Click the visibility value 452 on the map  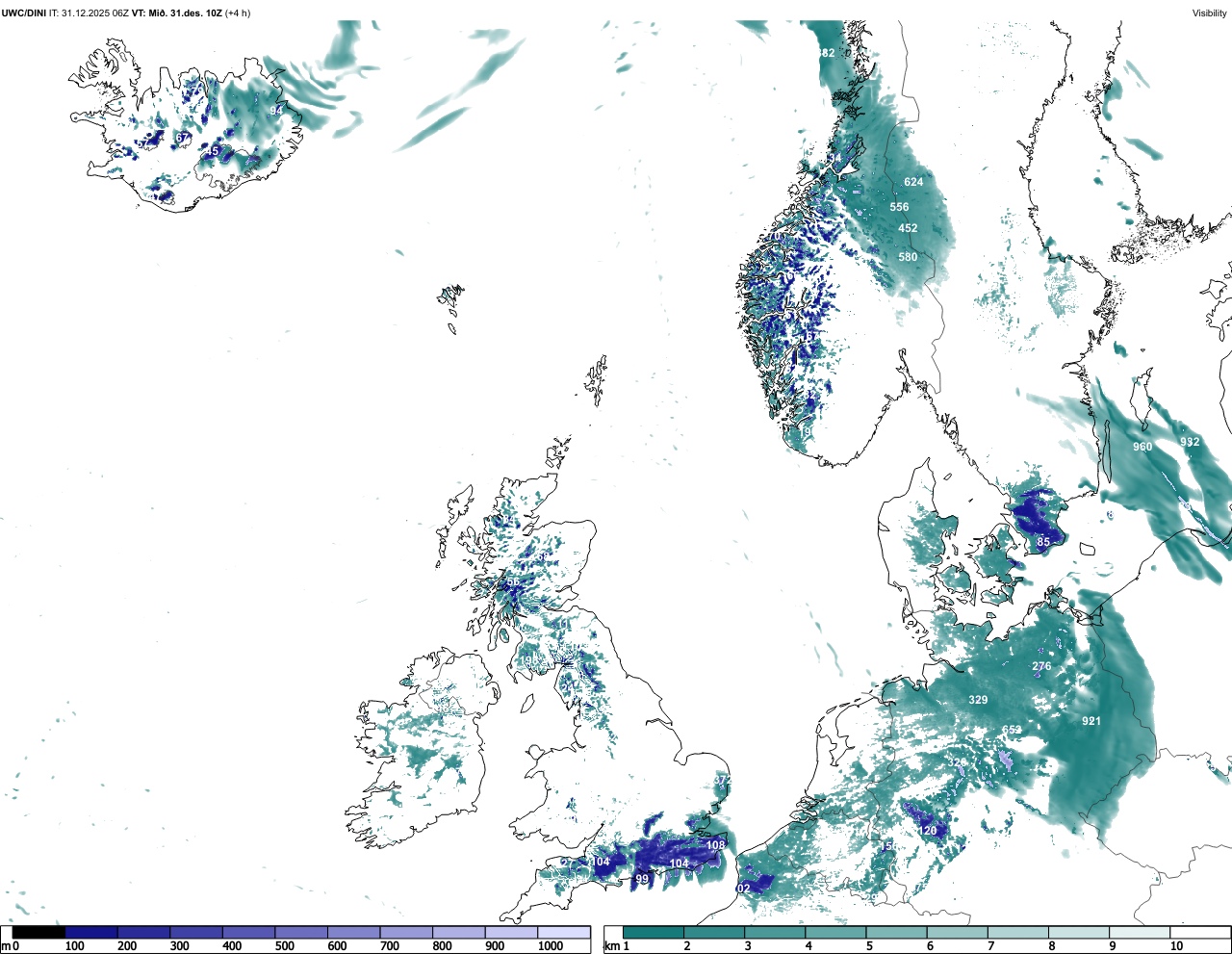coord(908,228)
